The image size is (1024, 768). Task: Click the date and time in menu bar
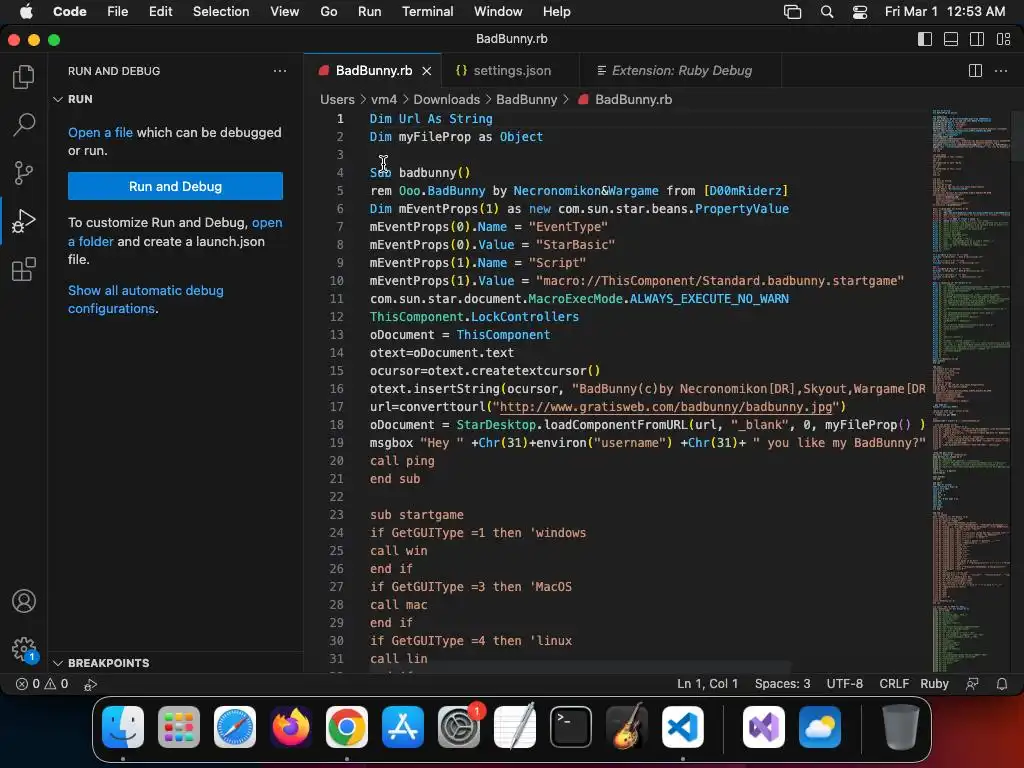[x=944, y=12]
